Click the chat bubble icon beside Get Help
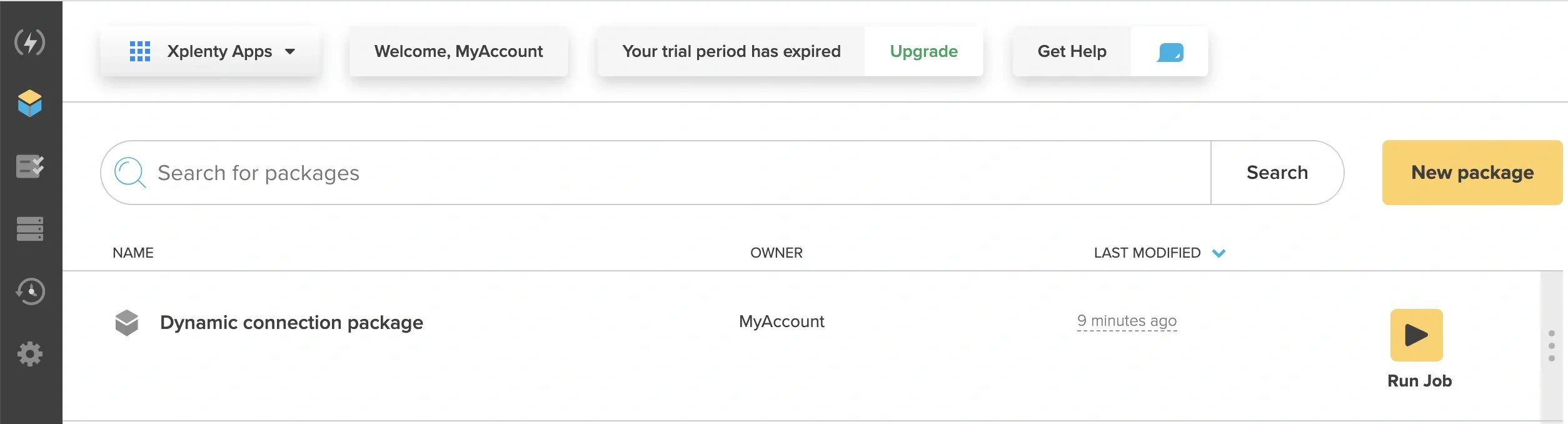 pos(1170,52)
